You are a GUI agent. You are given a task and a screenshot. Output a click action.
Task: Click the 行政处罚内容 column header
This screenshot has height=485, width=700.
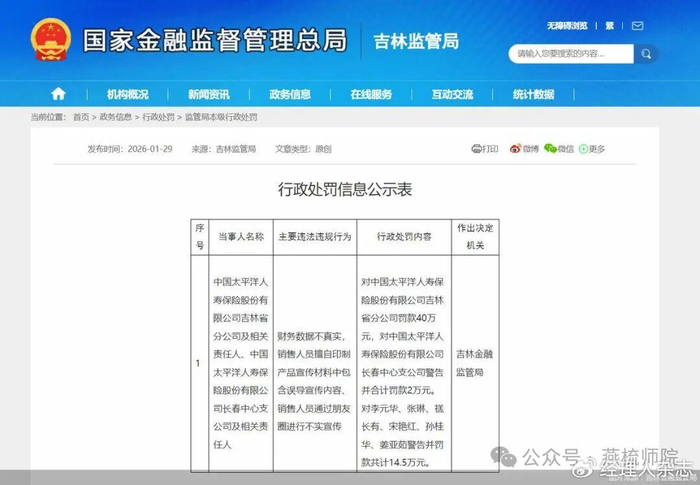[x=404, y=237]
